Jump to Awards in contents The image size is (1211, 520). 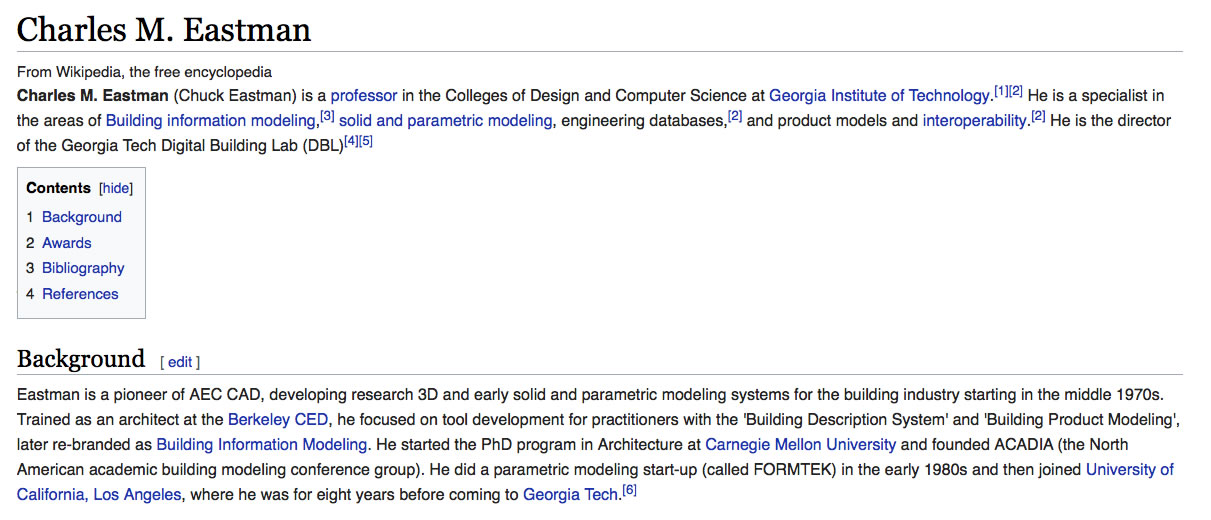click(66, 243)
